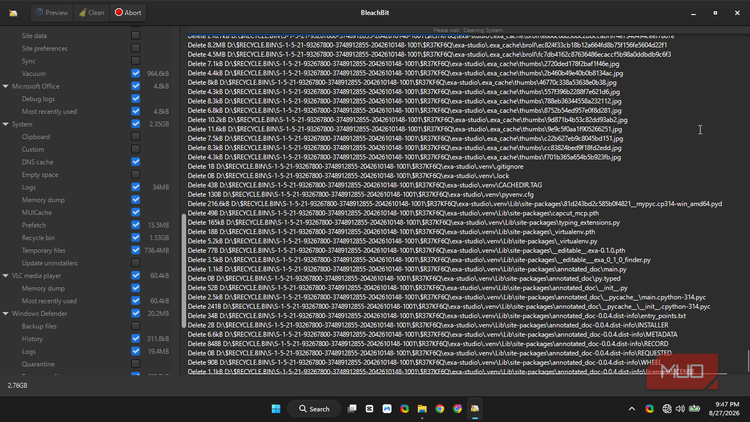
Task: Click the log line ending typing_extensions.py
Action: pyautogui.click(x=404, y=222)
